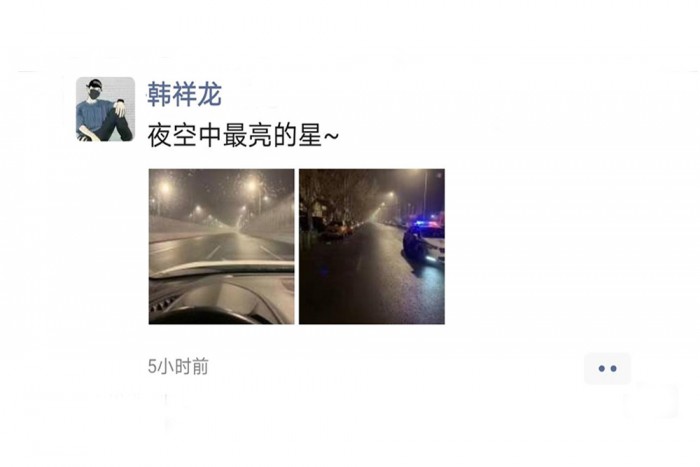The height and width of the screenshot is (467, 700).
Task: Open the two-dot like and comment menu
Action: [x=607, y=368]
